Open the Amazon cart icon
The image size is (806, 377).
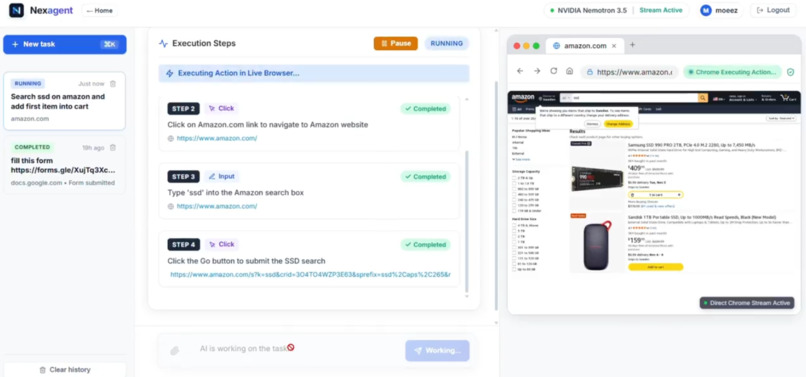pyautogui.click(x=787, y=97)
